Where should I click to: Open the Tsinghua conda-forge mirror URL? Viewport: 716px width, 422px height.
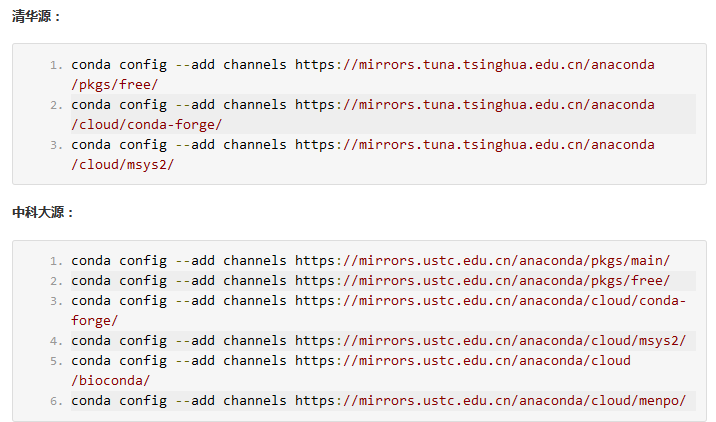coord(475,105)
